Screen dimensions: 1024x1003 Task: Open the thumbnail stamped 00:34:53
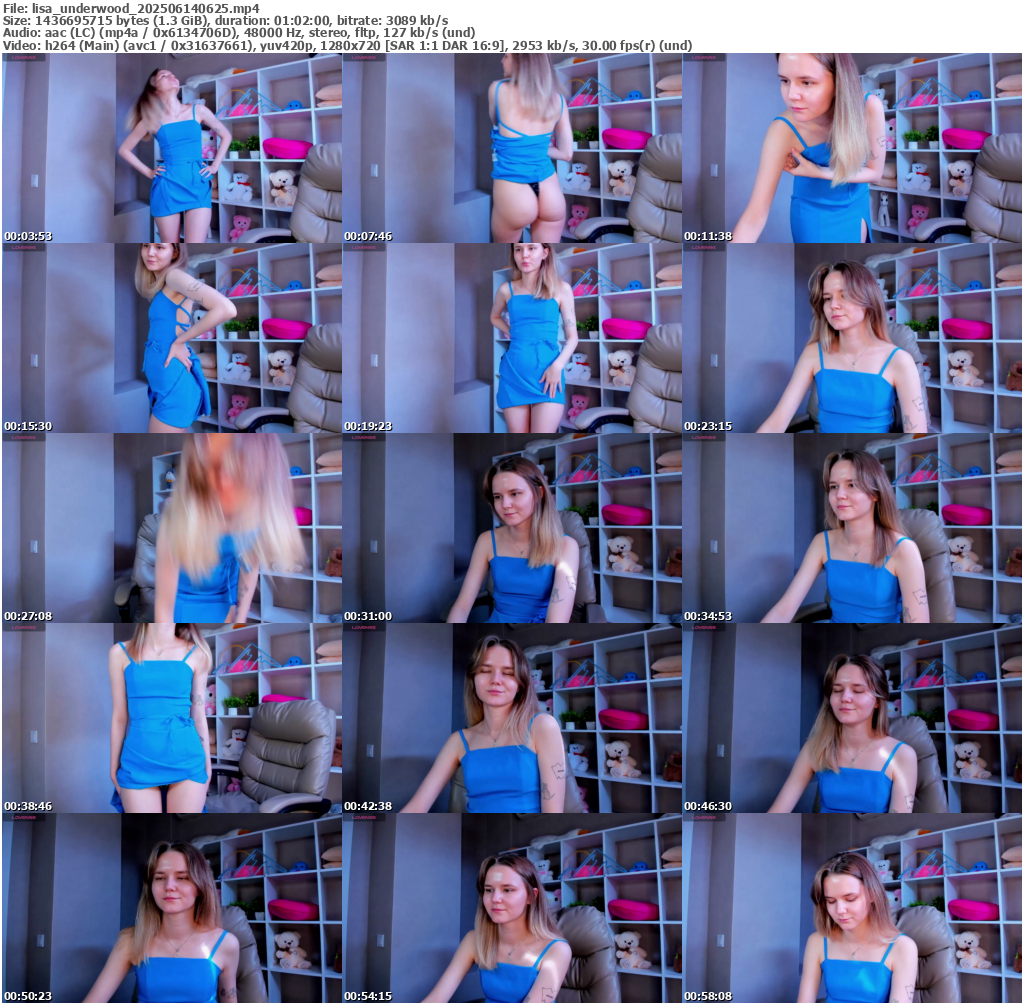pyautogui.click(x=852, y=528)
